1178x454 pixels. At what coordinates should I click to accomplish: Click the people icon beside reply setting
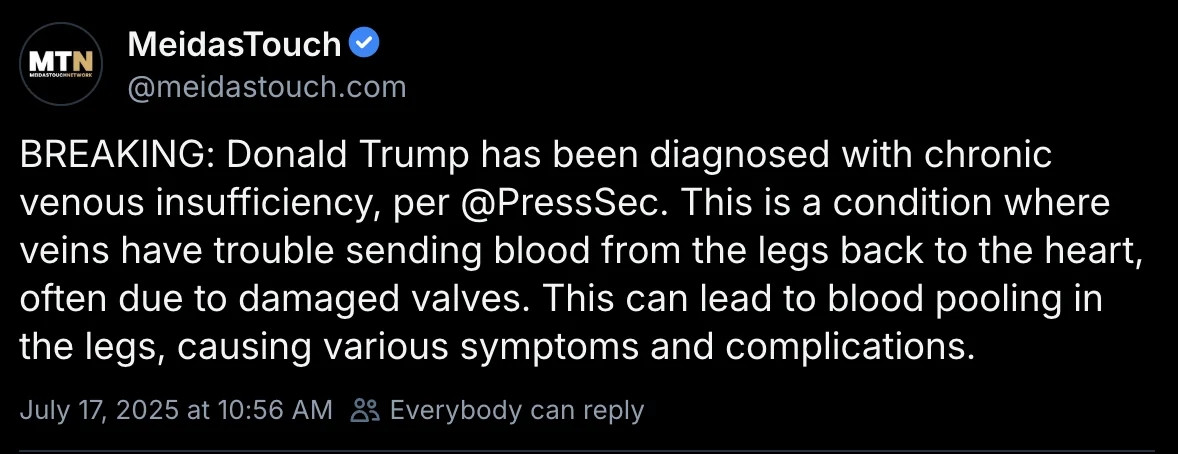coord(366,410)
